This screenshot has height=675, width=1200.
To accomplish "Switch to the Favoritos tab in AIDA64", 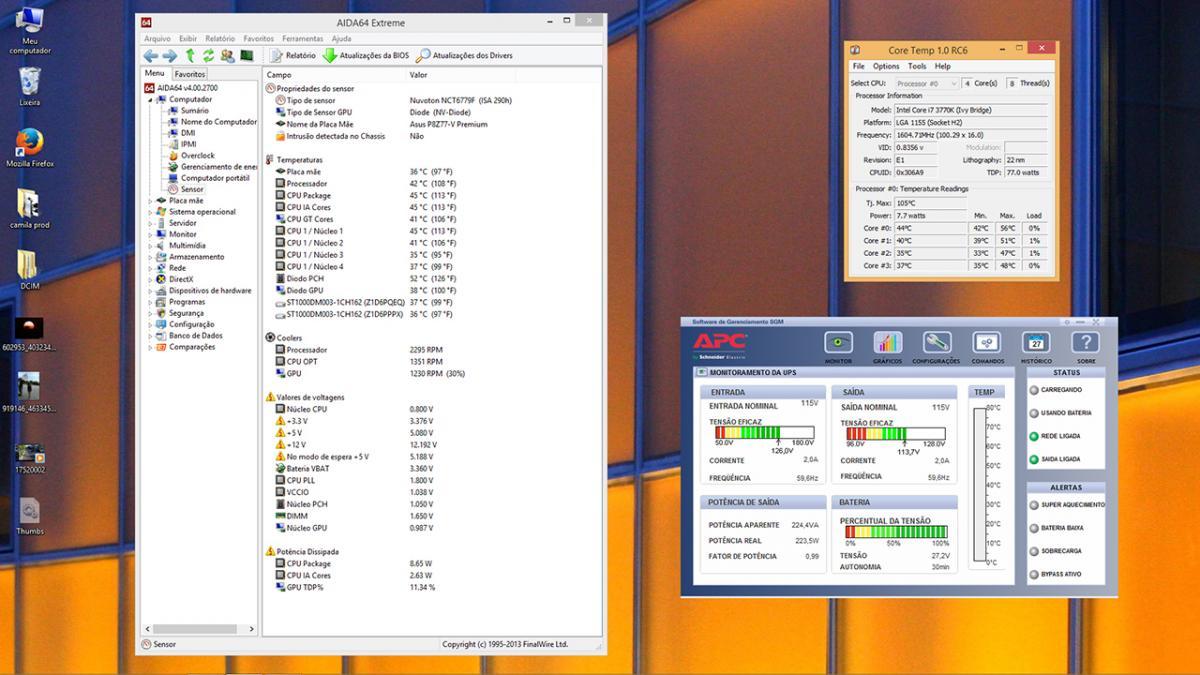I will (190, 74).
